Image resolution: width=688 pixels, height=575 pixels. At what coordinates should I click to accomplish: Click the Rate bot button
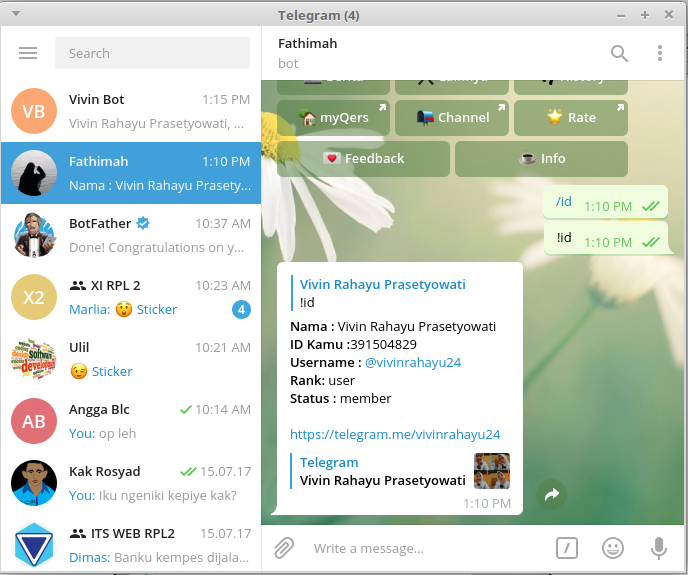coord(571,118)
